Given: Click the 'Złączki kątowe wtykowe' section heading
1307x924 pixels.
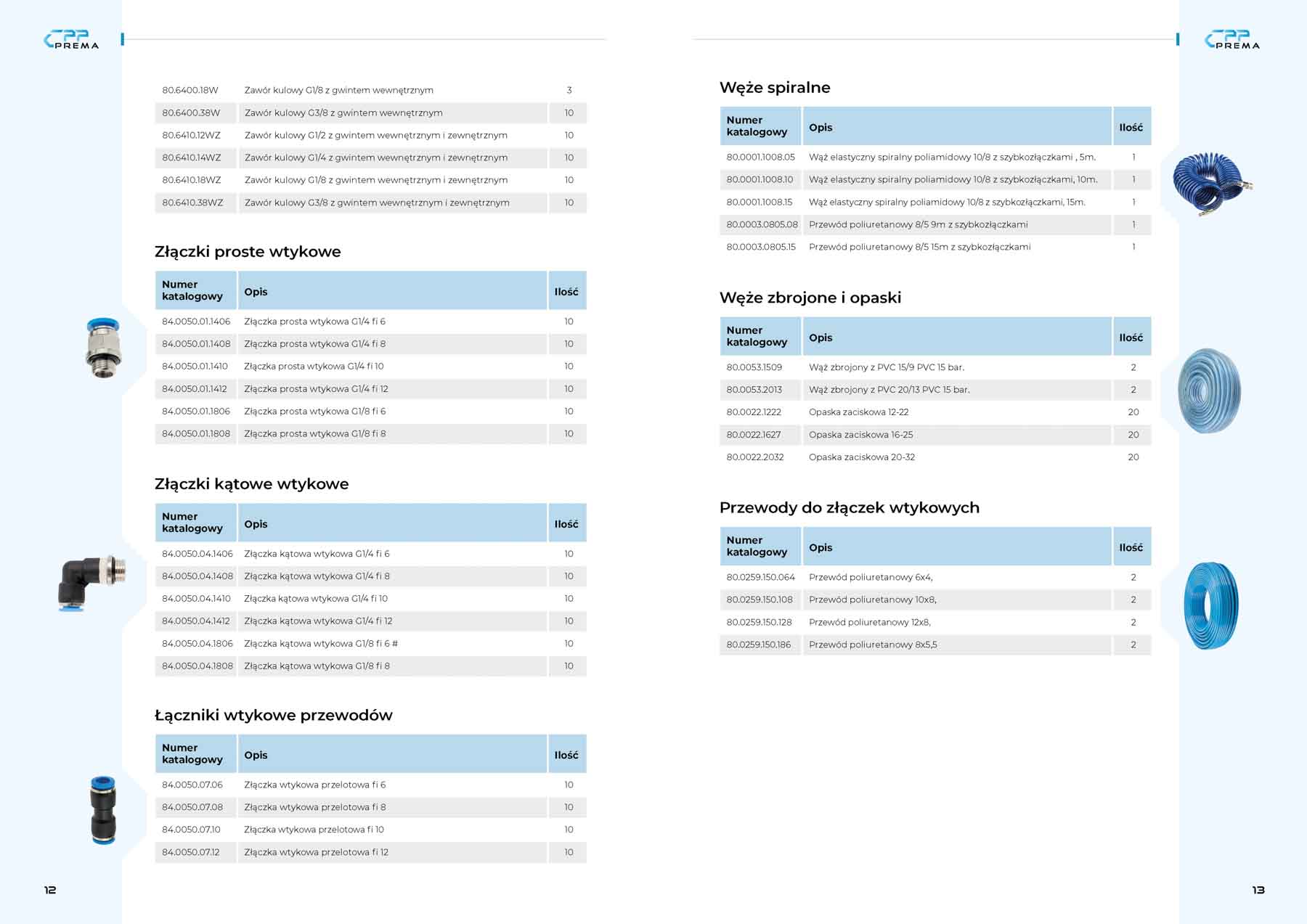Looking at the screenshot, I should pos(251,484).
